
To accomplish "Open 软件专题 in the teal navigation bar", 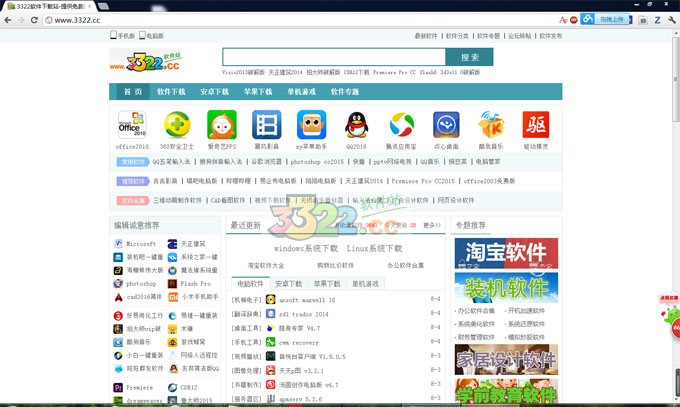I will coord(345,92).
